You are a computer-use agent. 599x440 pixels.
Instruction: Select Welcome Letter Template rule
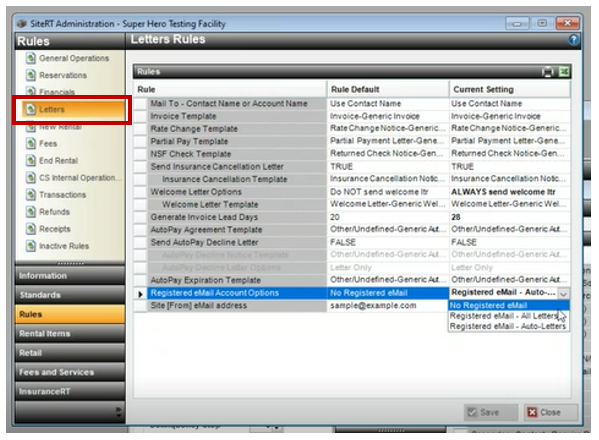[237, 204]
